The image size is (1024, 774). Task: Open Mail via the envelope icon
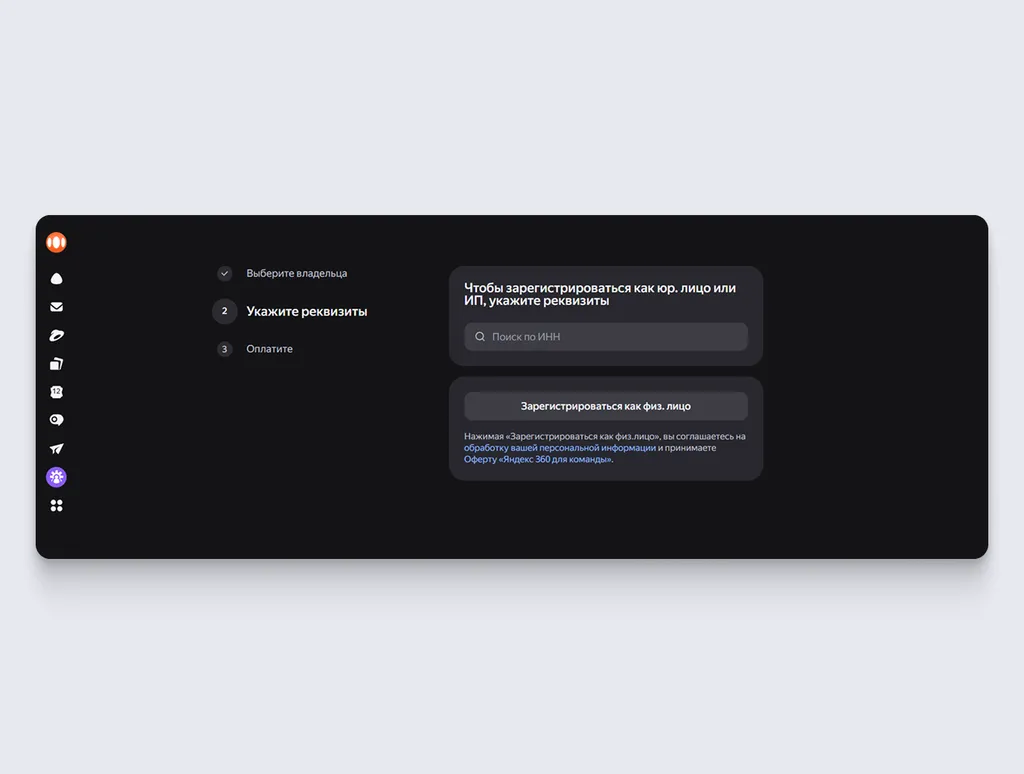point(56,307)
